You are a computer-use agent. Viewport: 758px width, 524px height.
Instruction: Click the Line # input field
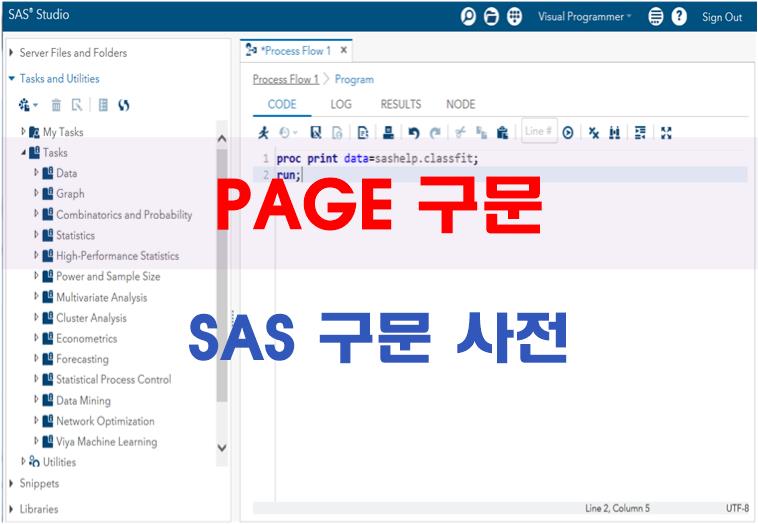pos(539,131)
